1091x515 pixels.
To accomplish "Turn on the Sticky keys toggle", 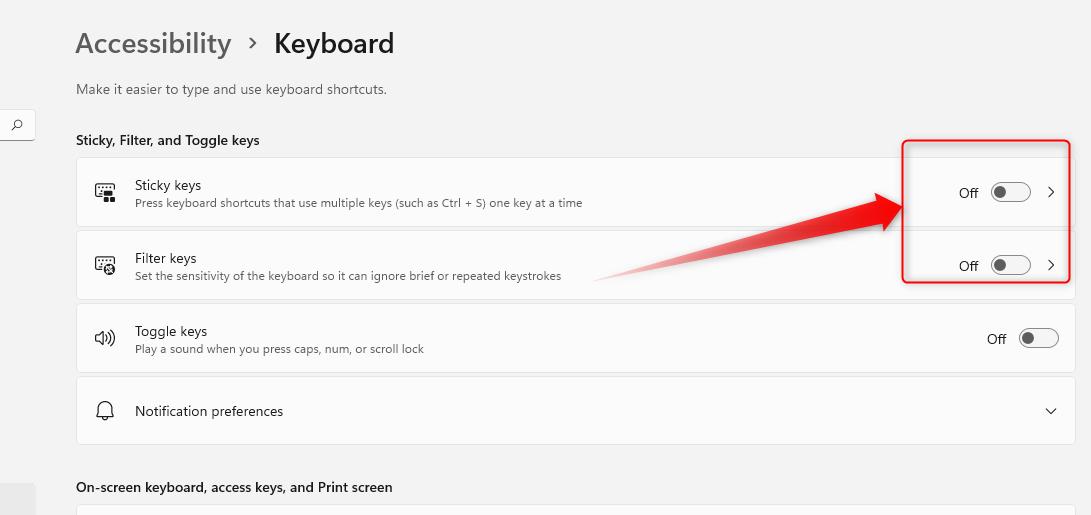I will 1010,192.
